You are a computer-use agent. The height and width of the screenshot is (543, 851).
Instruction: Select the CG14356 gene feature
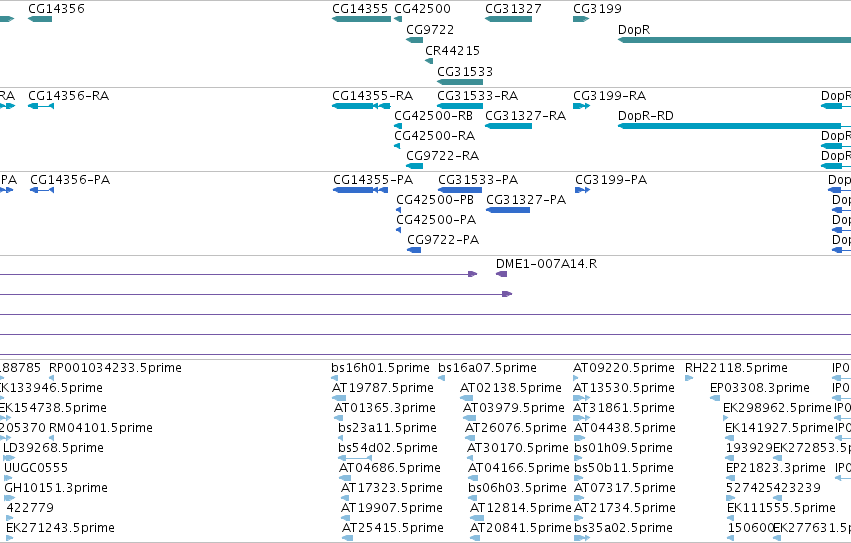(40, 19)
